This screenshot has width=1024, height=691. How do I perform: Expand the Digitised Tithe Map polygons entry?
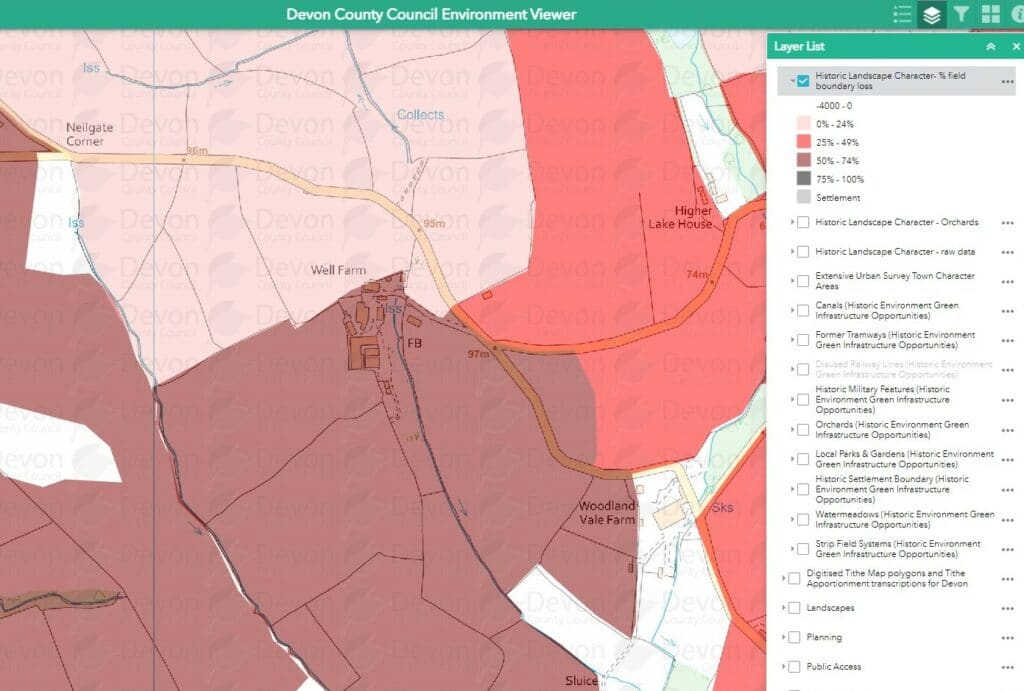click(x=785, y=578)
